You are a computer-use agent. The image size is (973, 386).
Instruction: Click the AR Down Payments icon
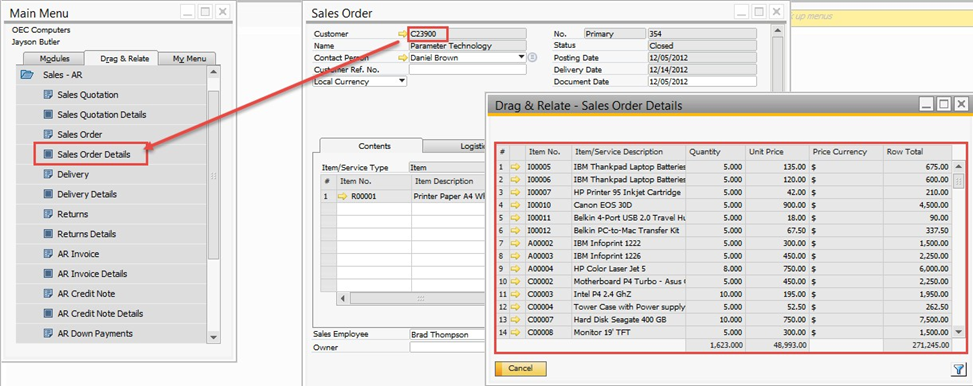[x=48, y=333]
